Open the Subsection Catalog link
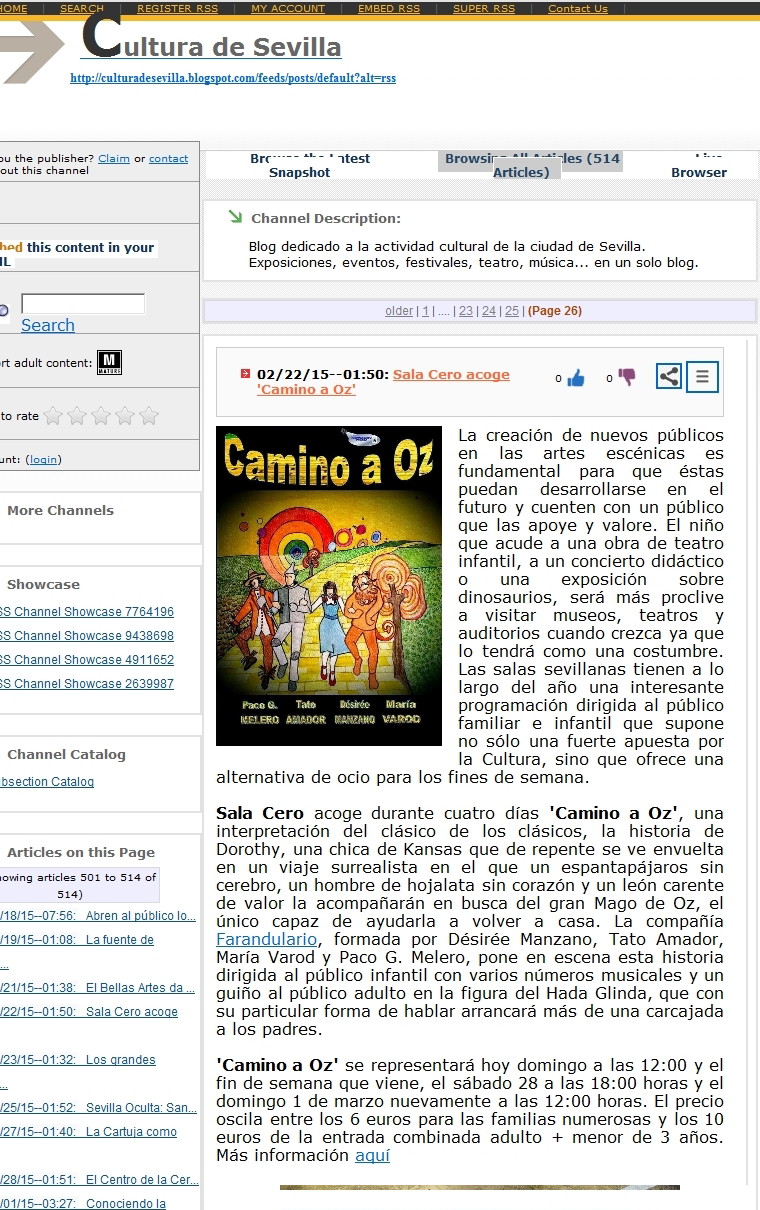760x1210 pixels. click(x=47, y=782)
